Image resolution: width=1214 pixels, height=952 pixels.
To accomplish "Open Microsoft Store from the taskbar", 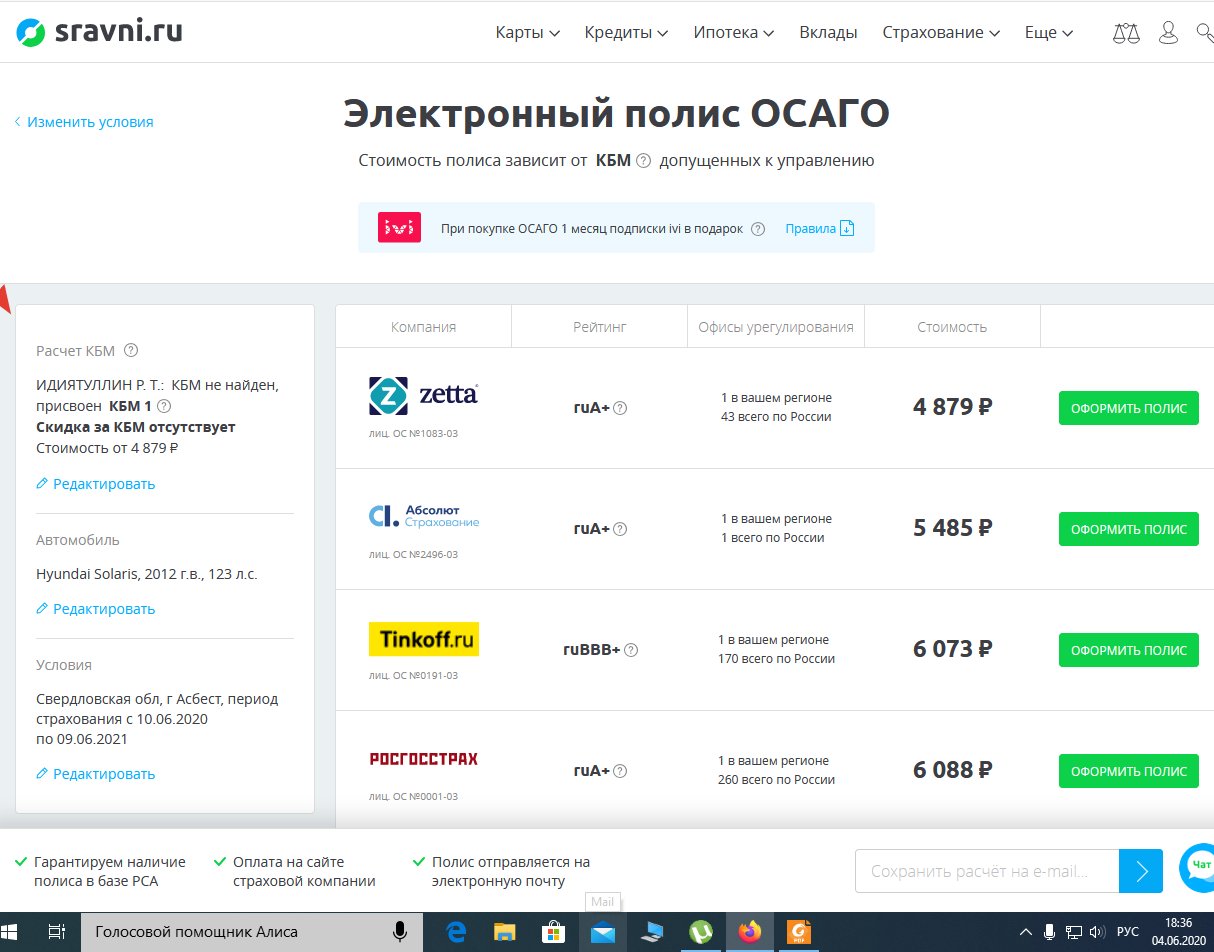I will click(553, 932).
